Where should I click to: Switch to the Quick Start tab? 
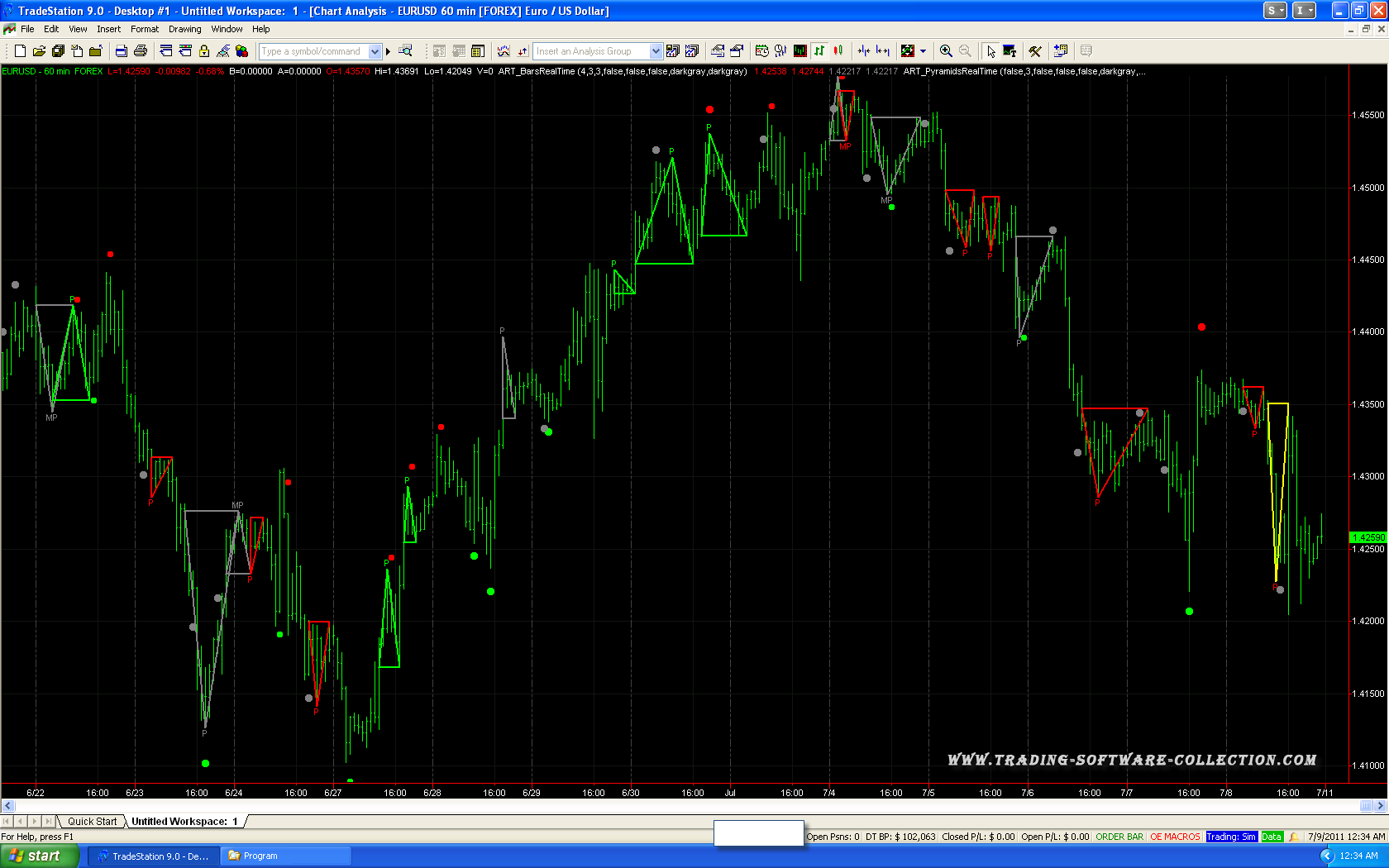pyautogui.click(x=92, y=821)
